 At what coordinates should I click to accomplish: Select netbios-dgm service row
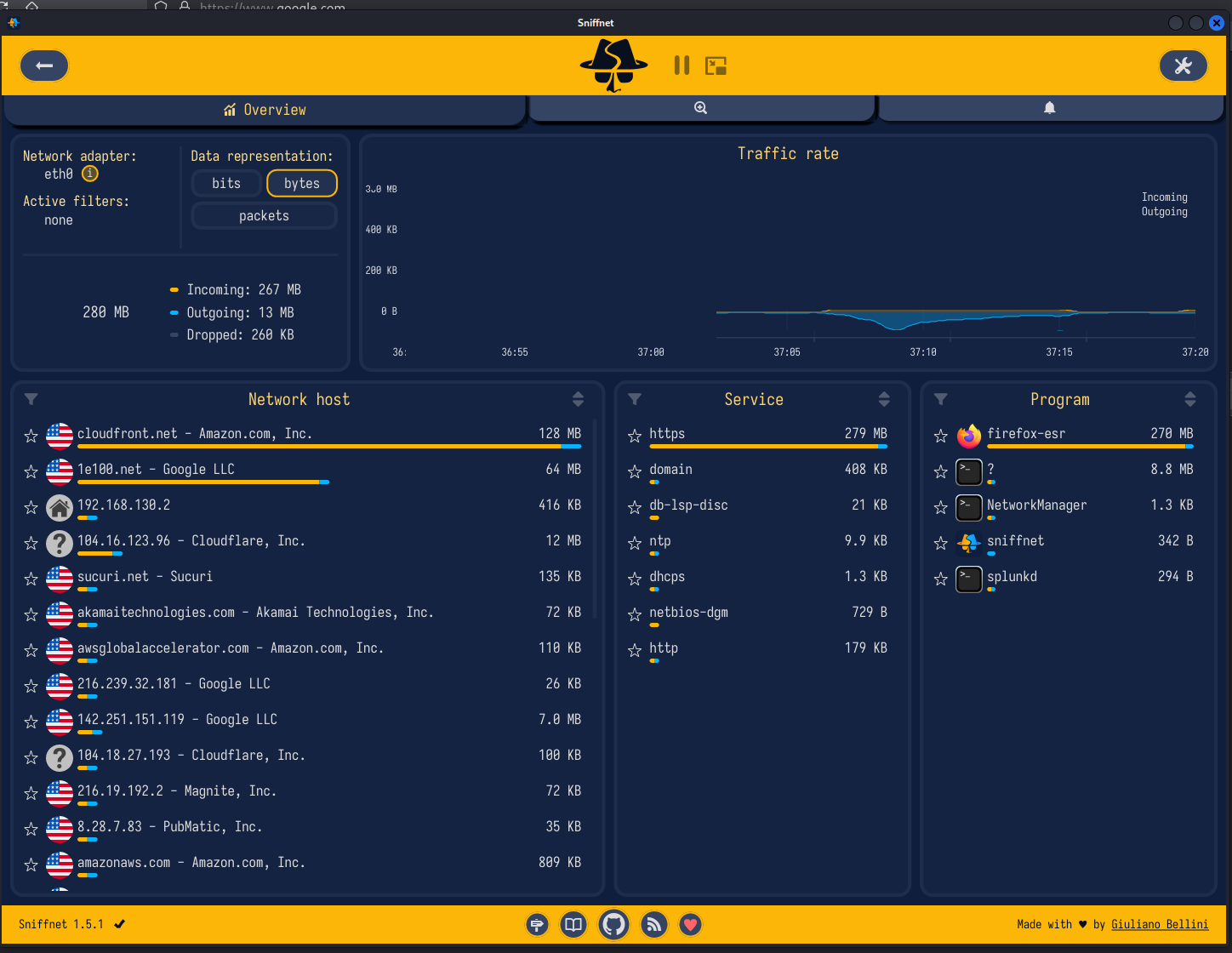tap(757, 615)
